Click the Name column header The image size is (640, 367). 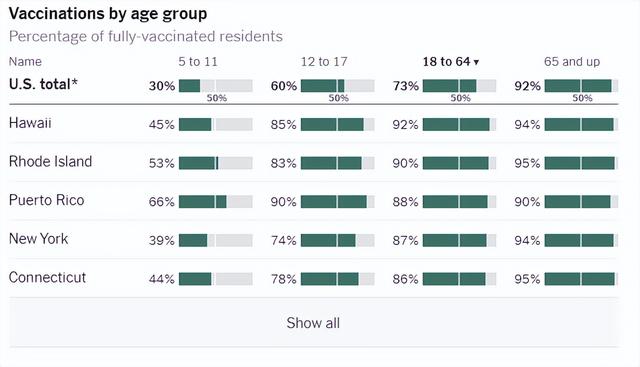point(25,62)
